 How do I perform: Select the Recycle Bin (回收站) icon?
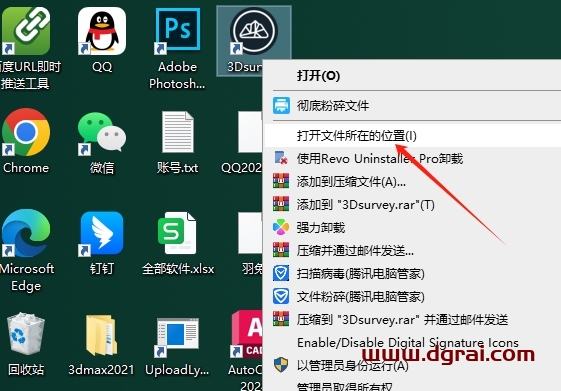click(26, 334)
